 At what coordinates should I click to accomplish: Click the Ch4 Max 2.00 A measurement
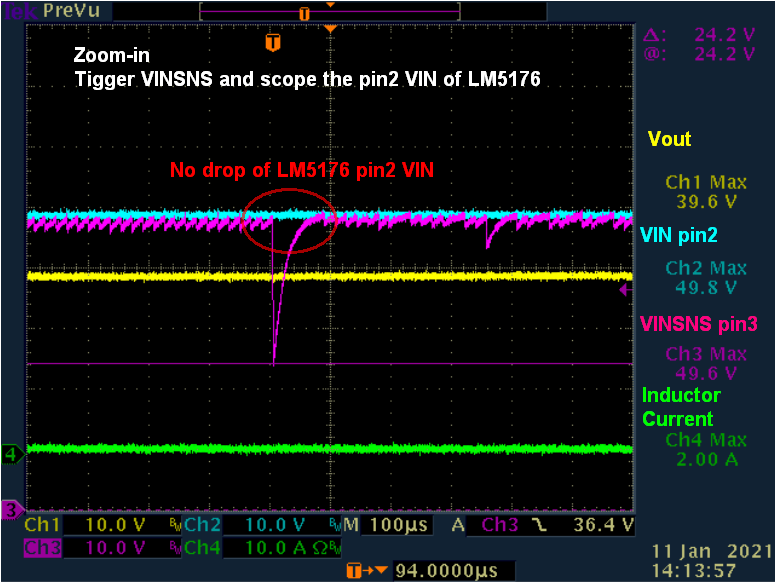point(706,449)
